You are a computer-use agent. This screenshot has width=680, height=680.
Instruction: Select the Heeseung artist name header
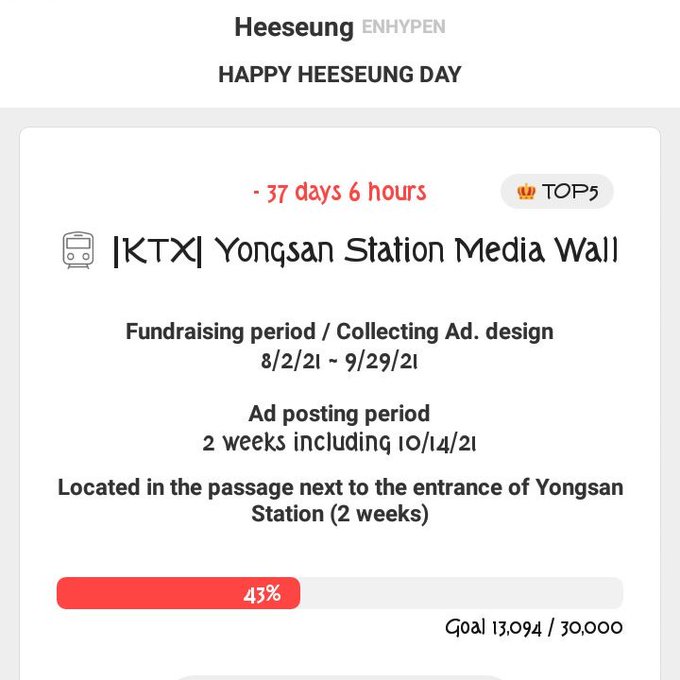294,27
